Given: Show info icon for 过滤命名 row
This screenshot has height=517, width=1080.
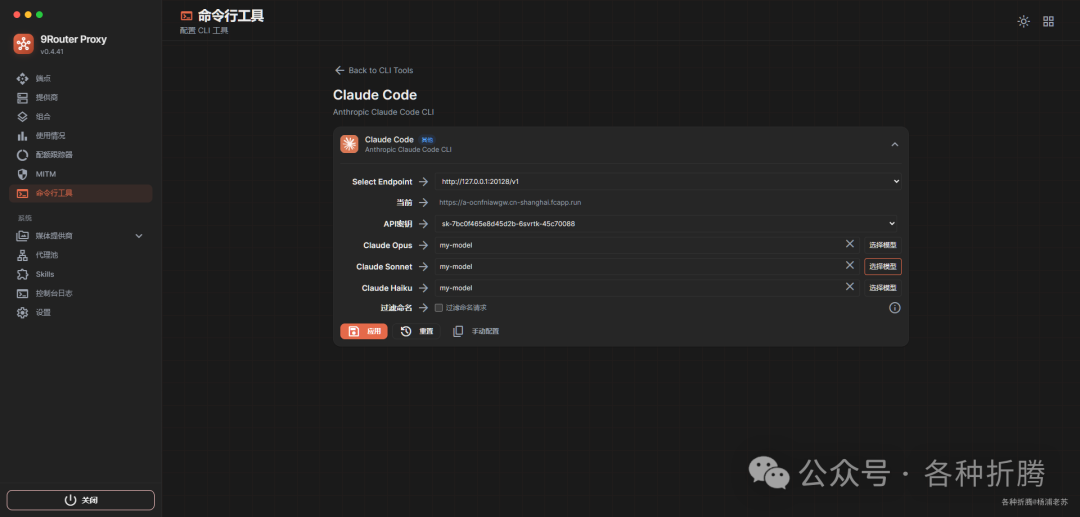Looking at the screenshot, I should [895, 308].
